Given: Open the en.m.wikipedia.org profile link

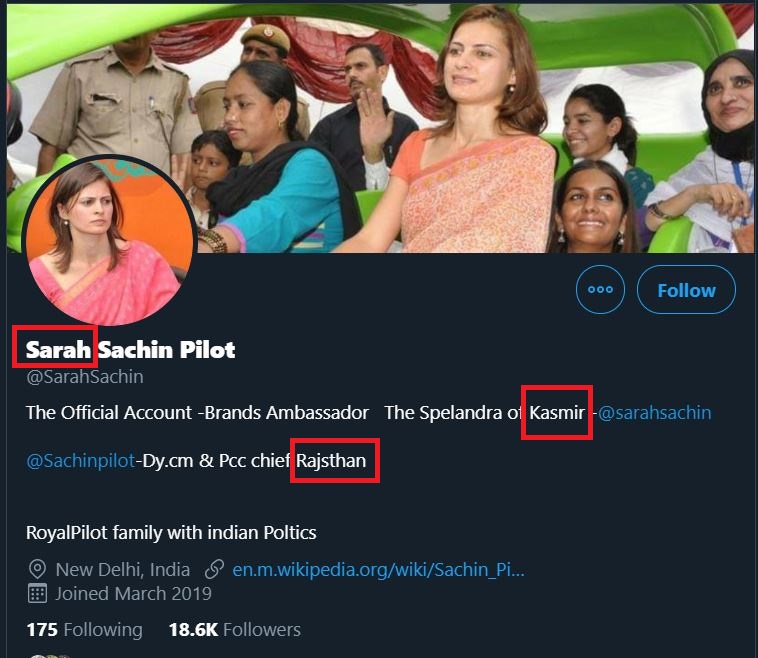Looking at the screenshot, I should coord(378,570).
